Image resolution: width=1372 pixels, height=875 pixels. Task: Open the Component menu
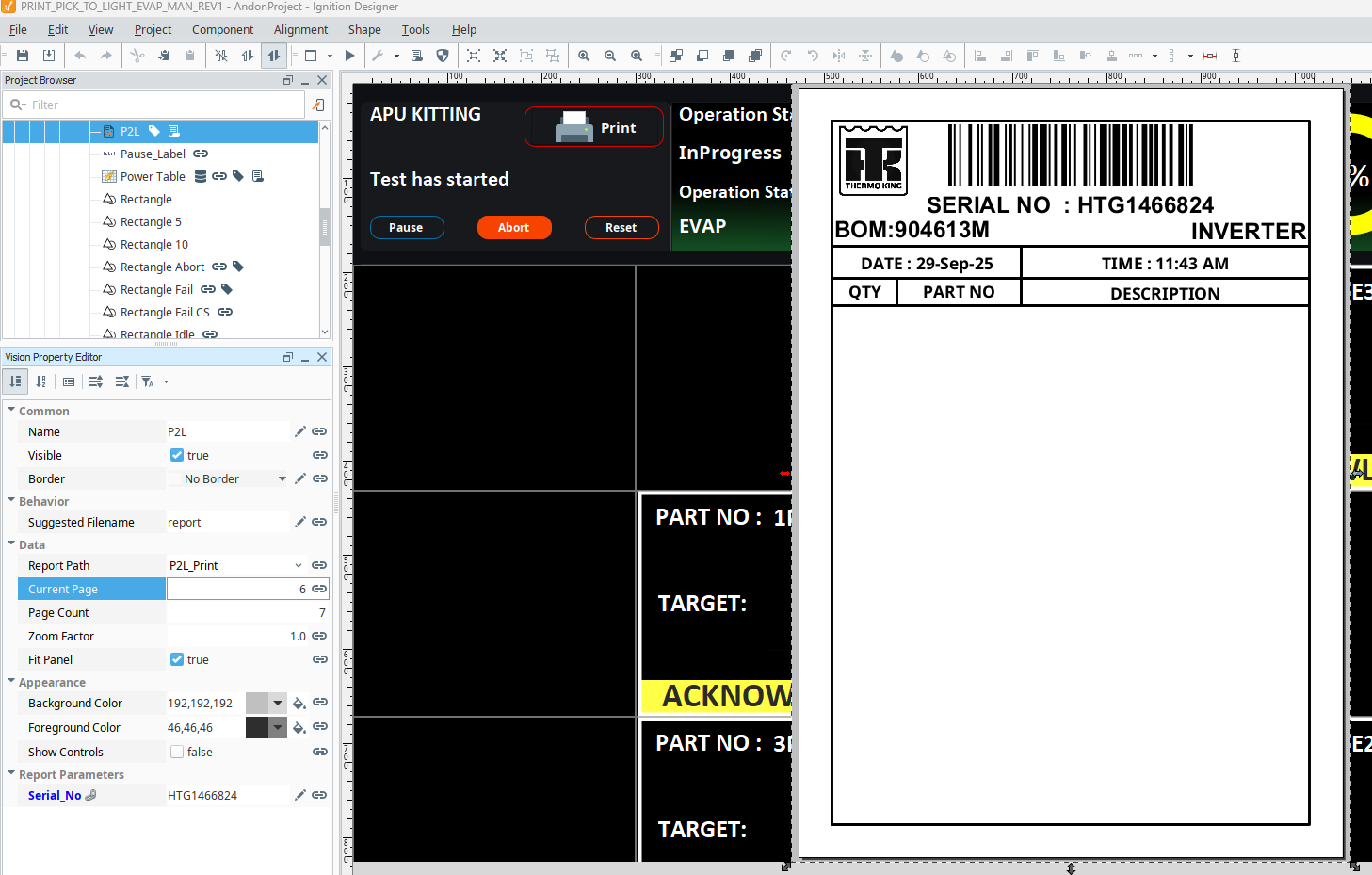(223, 29)
